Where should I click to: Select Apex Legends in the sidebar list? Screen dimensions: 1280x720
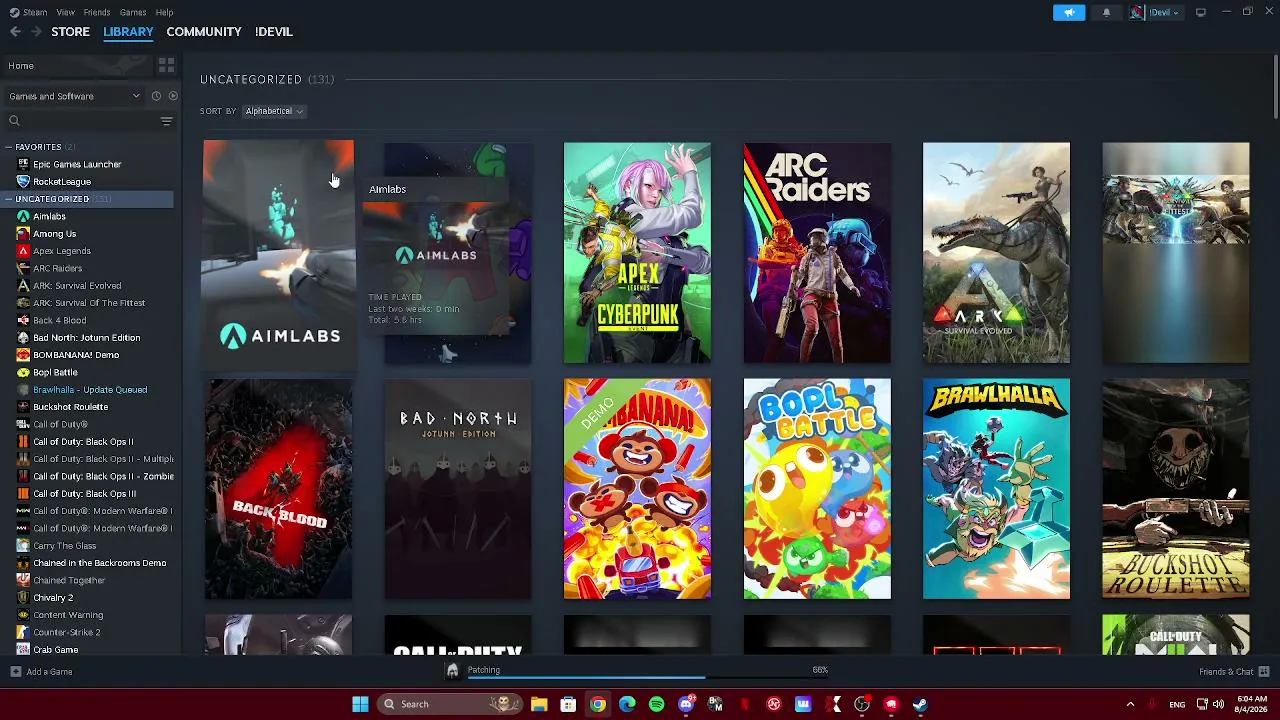pyautogui.click(x=62, y=251)
